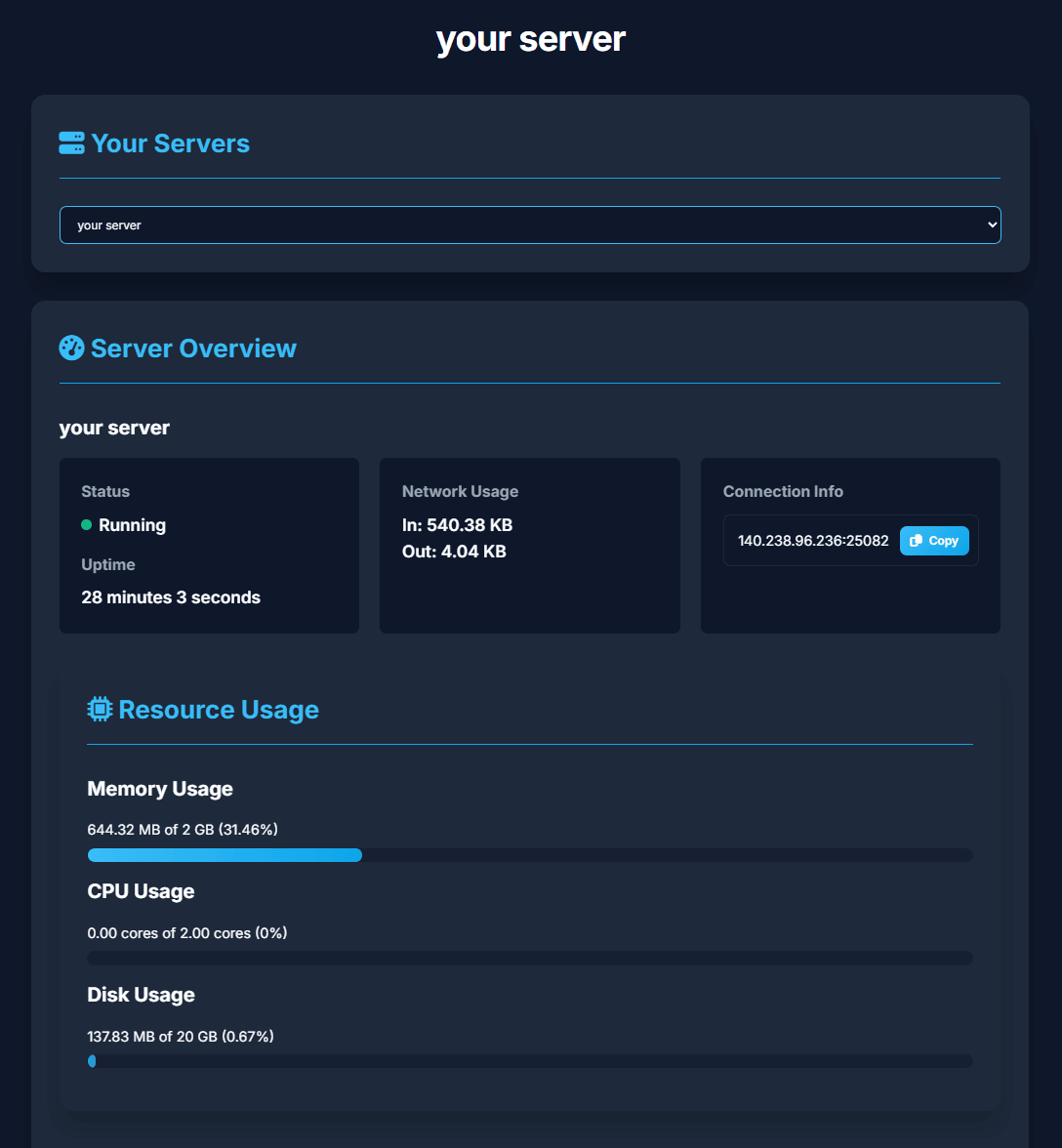Image resolution: width=1062 pixels, height=1148 pixels.
Task: Click the Connection Info label
Action: pyautogui.click(x=783, y=491)
